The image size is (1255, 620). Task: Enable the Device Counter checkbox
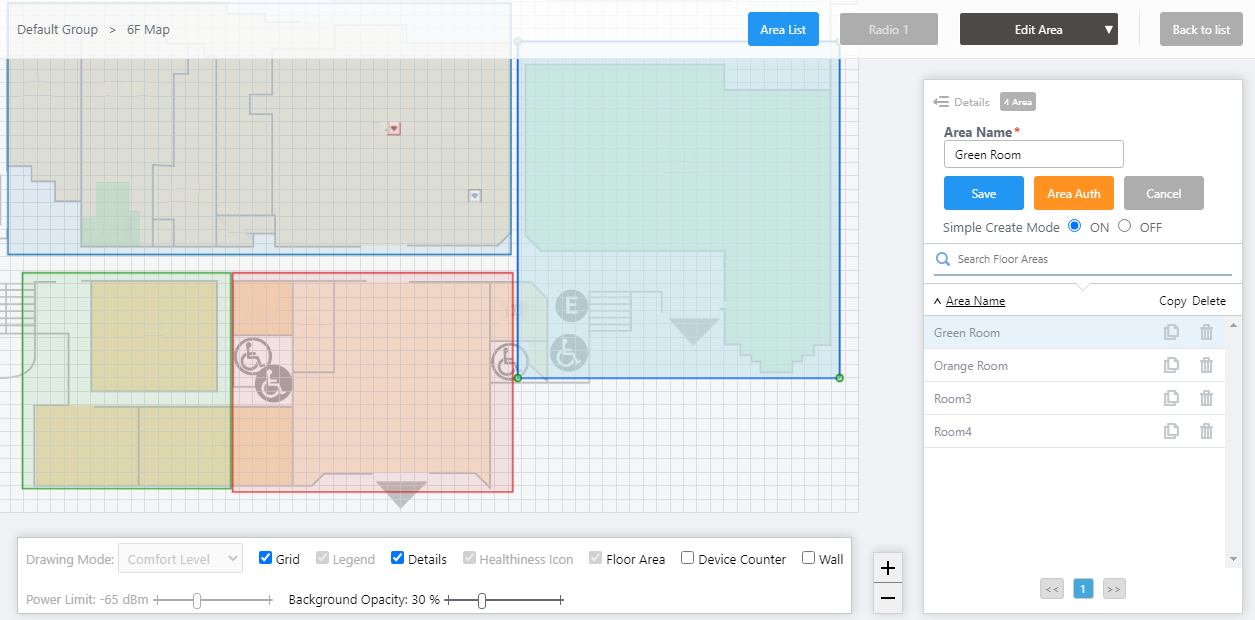[x=688, y=558]
